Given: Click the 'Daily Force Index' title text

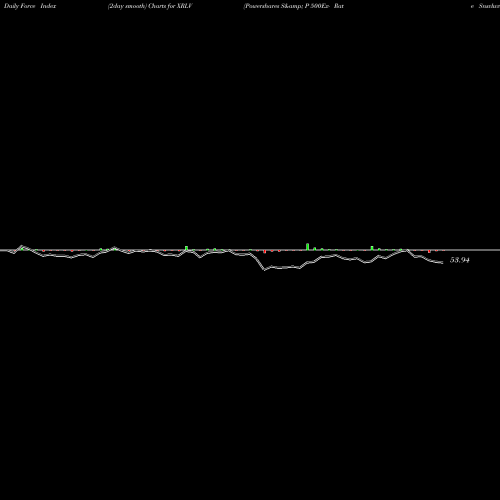Looking at the screenshot, I should tap(30, 6).
